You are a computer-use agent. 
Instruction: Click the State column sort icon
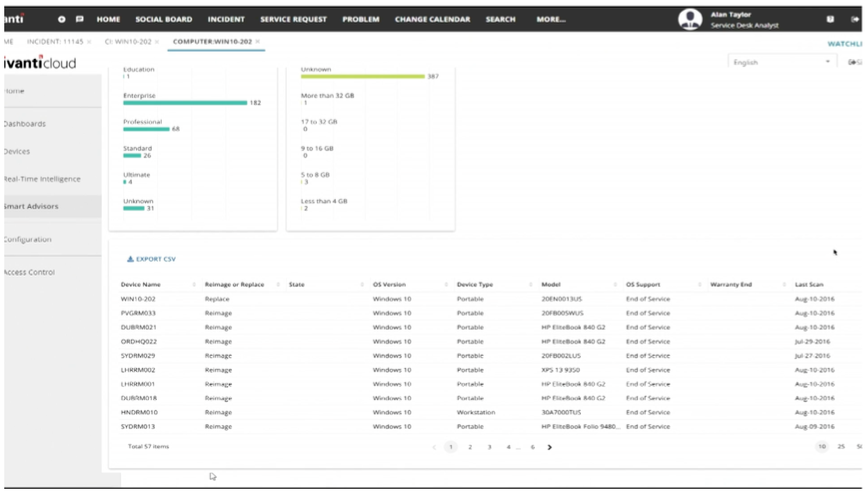pyautogui.click(x=362, y=284)
